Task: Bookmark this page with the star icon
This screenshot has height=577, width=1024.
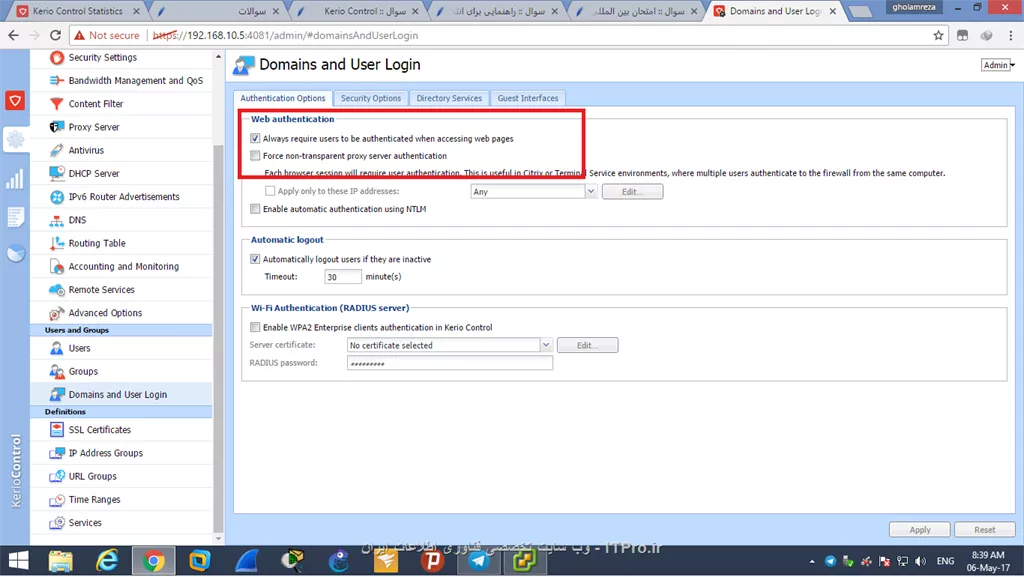Action: [938, 35]
